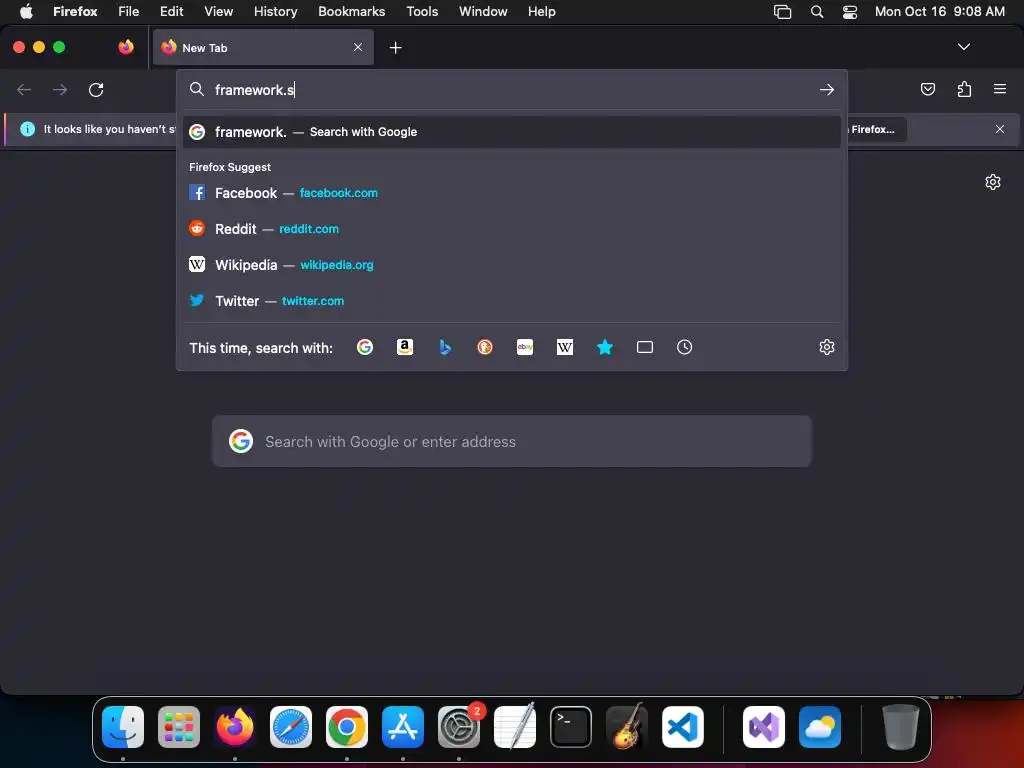Search this time with Amazon icon

[x=405, y=347]
